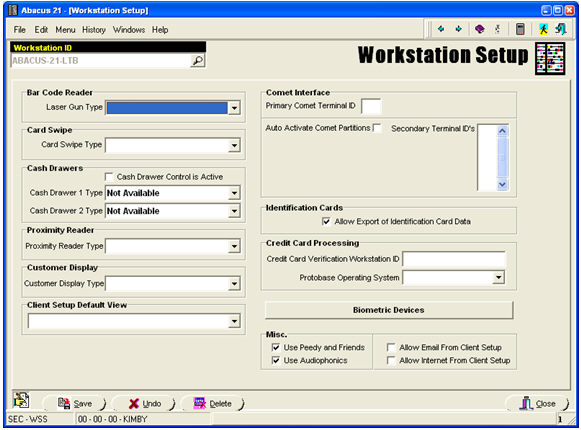The height and width of the screenshot is (430, 581).
Task: Expand the Laser Gun Type dropdown
Action: click(x=234, y=108)
